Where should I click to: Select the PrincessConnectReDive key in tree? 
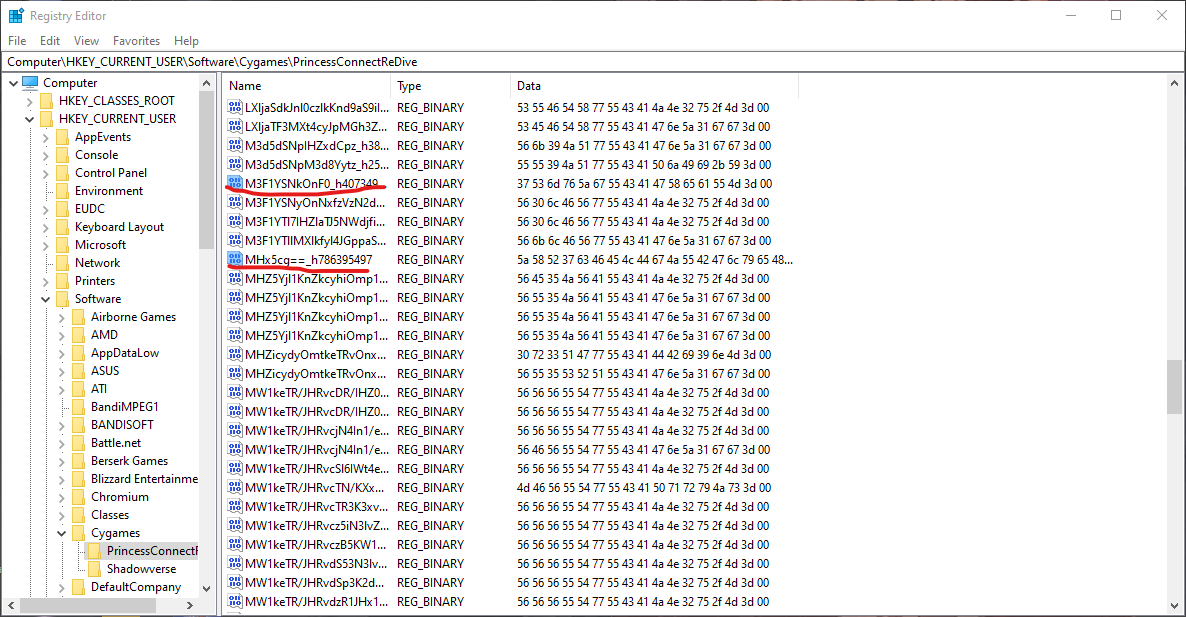(151, 550)
